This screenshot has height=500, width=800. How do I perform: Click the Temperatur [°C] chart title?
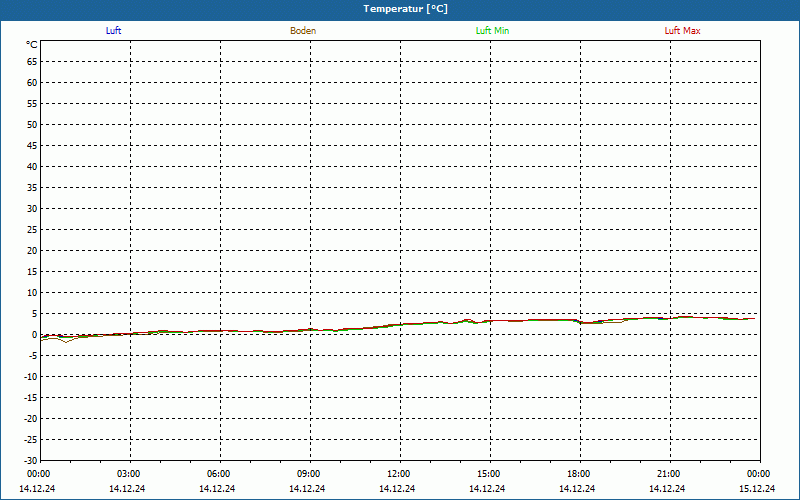[406, 9]
